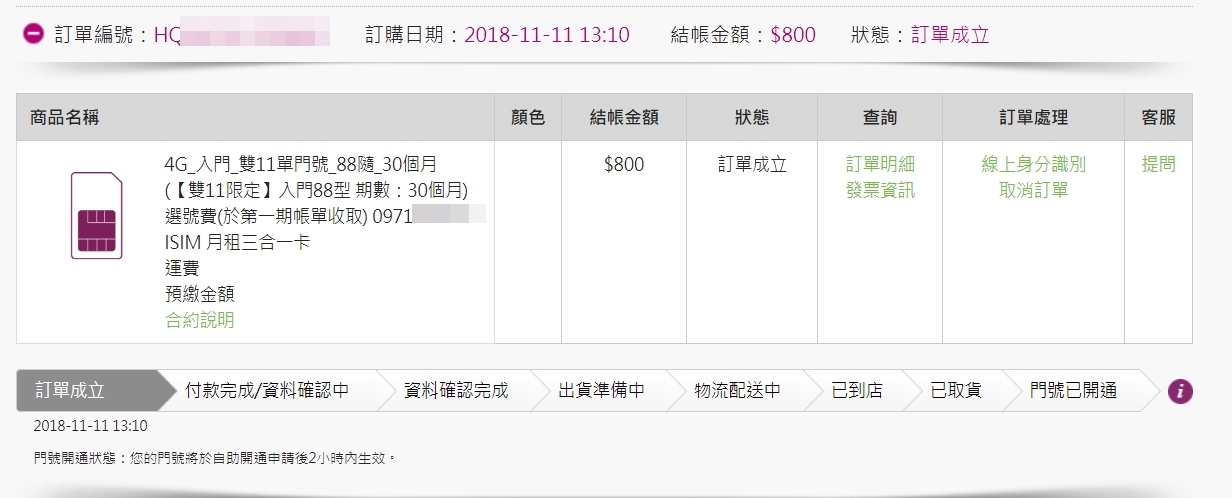Open 訂單明細 order details link
The width and height of the screenshot is (1232, 498).
(880, 164)
